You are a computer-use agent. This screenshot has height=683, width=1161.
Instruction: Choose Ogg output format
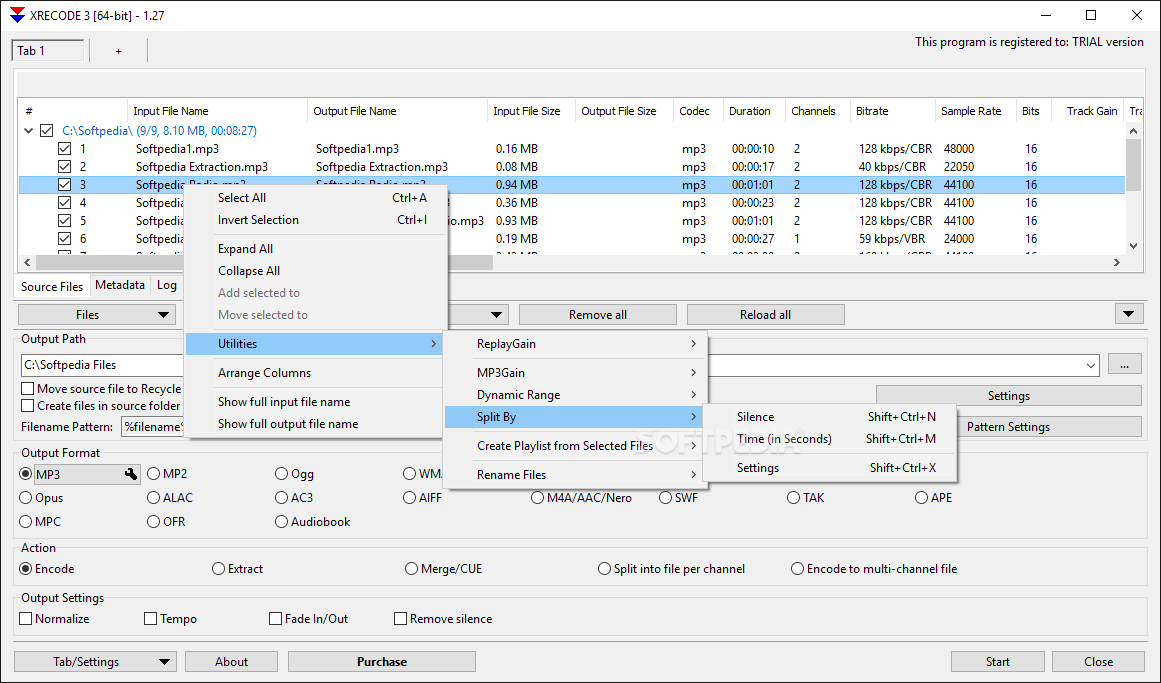281,473
